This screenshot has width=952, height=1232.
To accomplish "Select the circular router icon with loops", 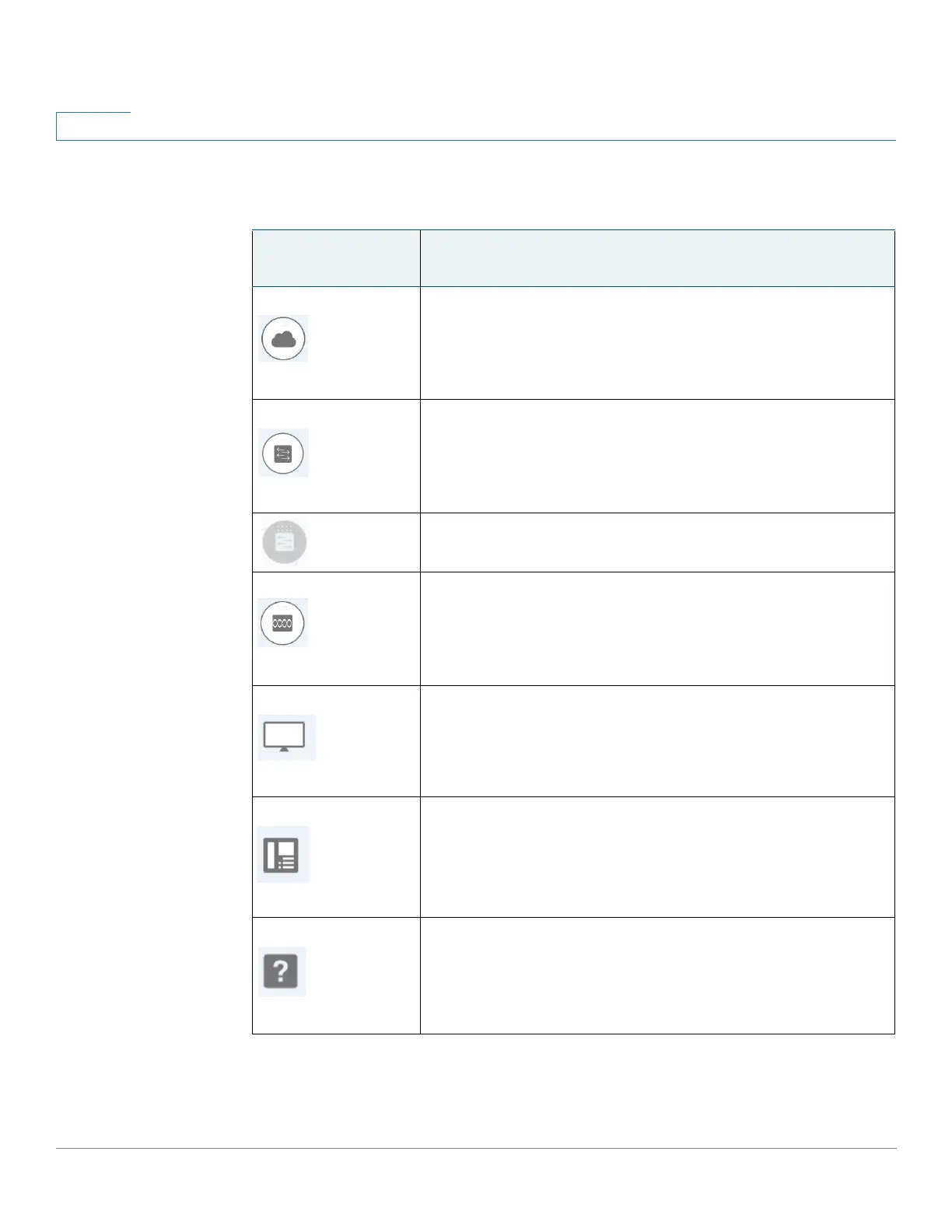I will (x=283, y=622).
